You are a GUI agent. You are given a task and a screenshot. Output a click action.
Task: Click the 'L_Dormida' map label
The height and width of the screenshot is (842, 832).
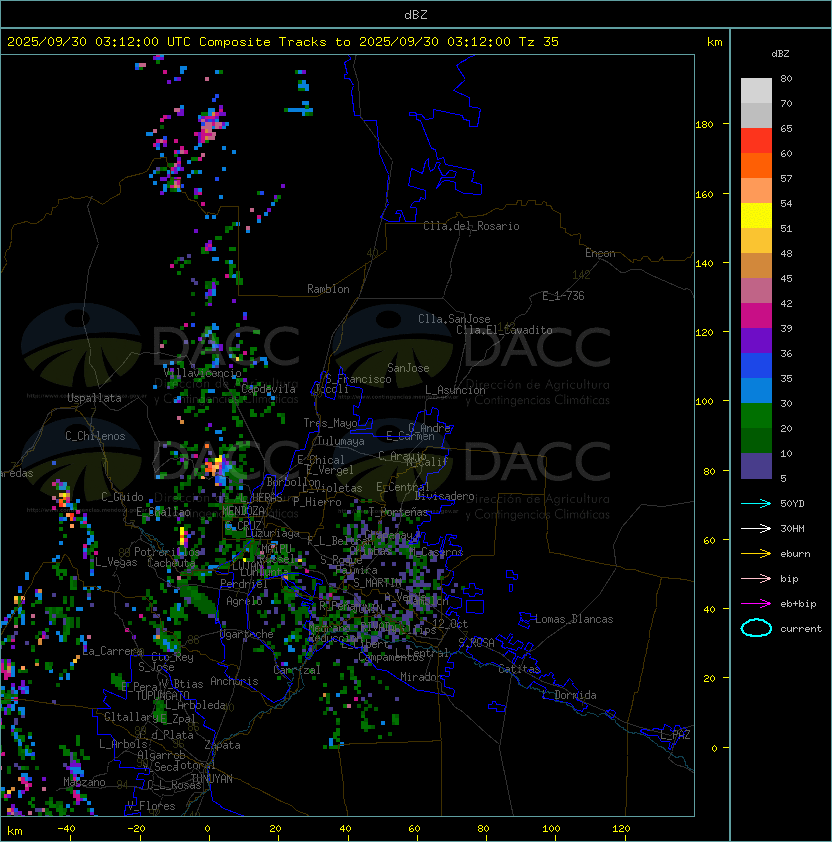coord(569,695)
